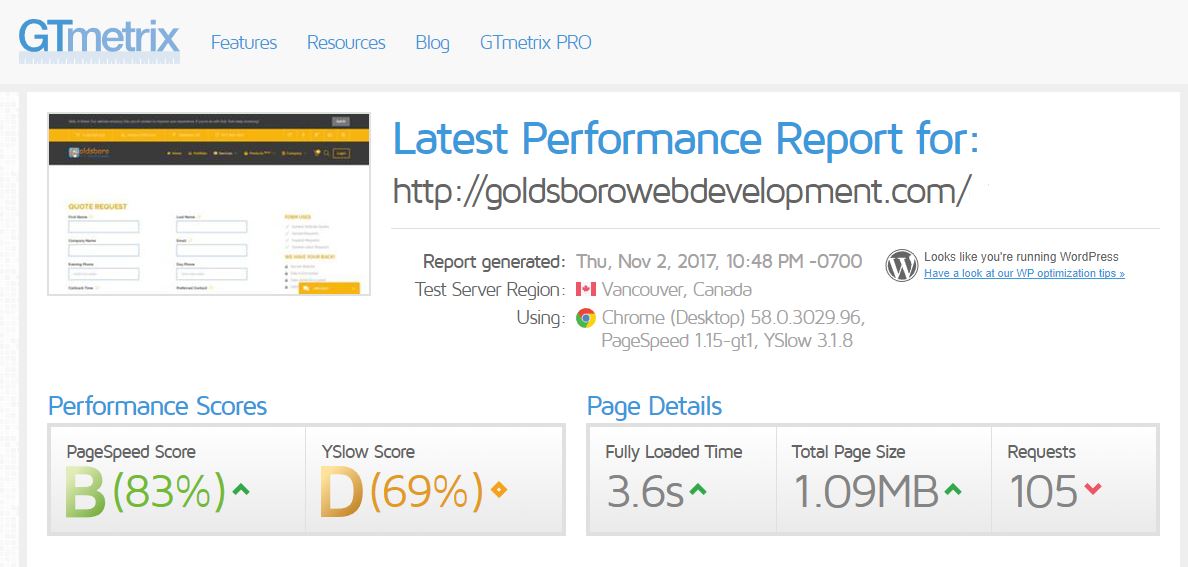The width and height of the screenshot is (1188, 567).
Task: Open GTmetrix PRO page
Action: tap(536, 42)
